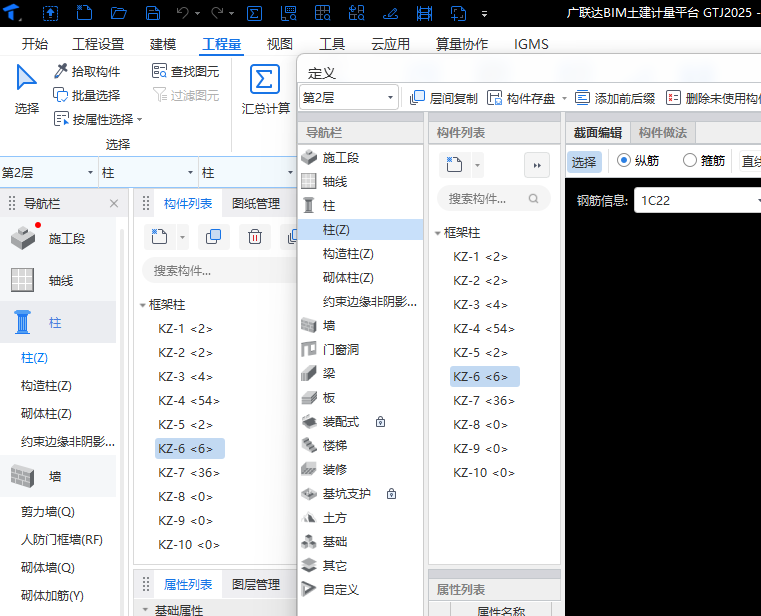This screenshot has width=761, height=616.
Task: Click the large 汇总计算 sigma icon
Action: (x=265, y=79)
